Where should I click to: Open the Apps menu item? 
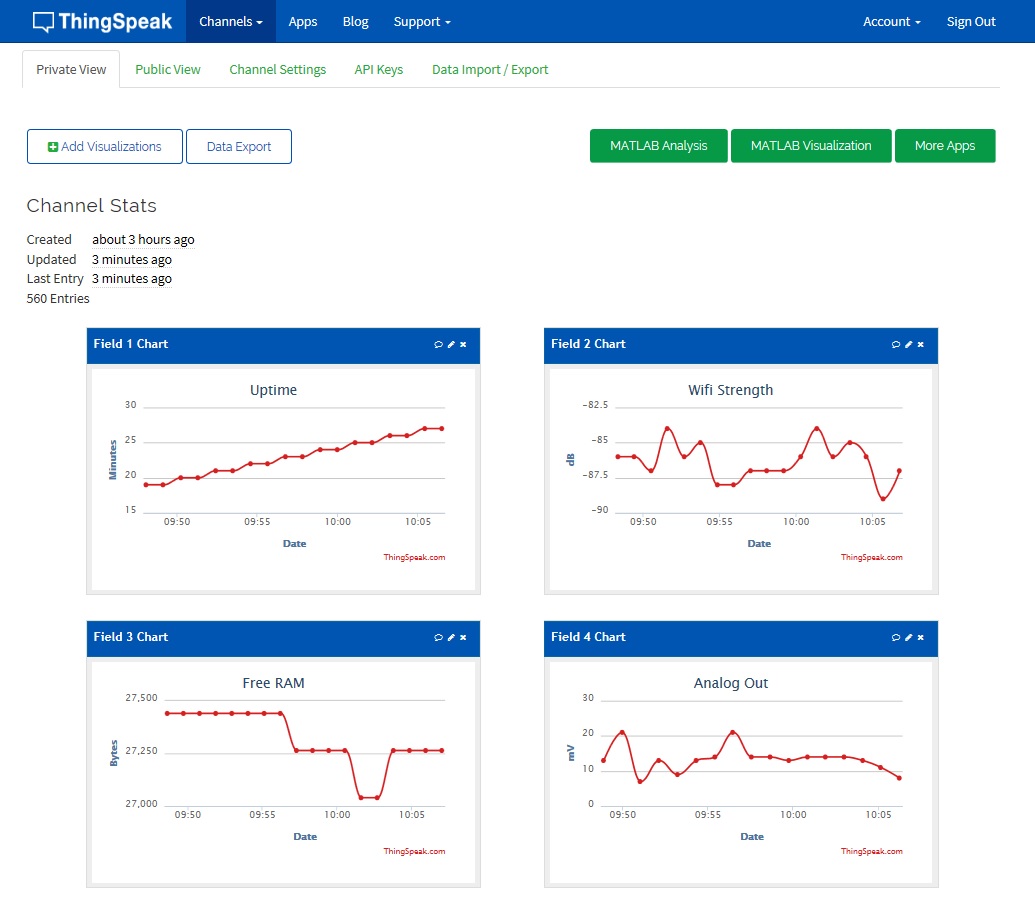[303, 22]
